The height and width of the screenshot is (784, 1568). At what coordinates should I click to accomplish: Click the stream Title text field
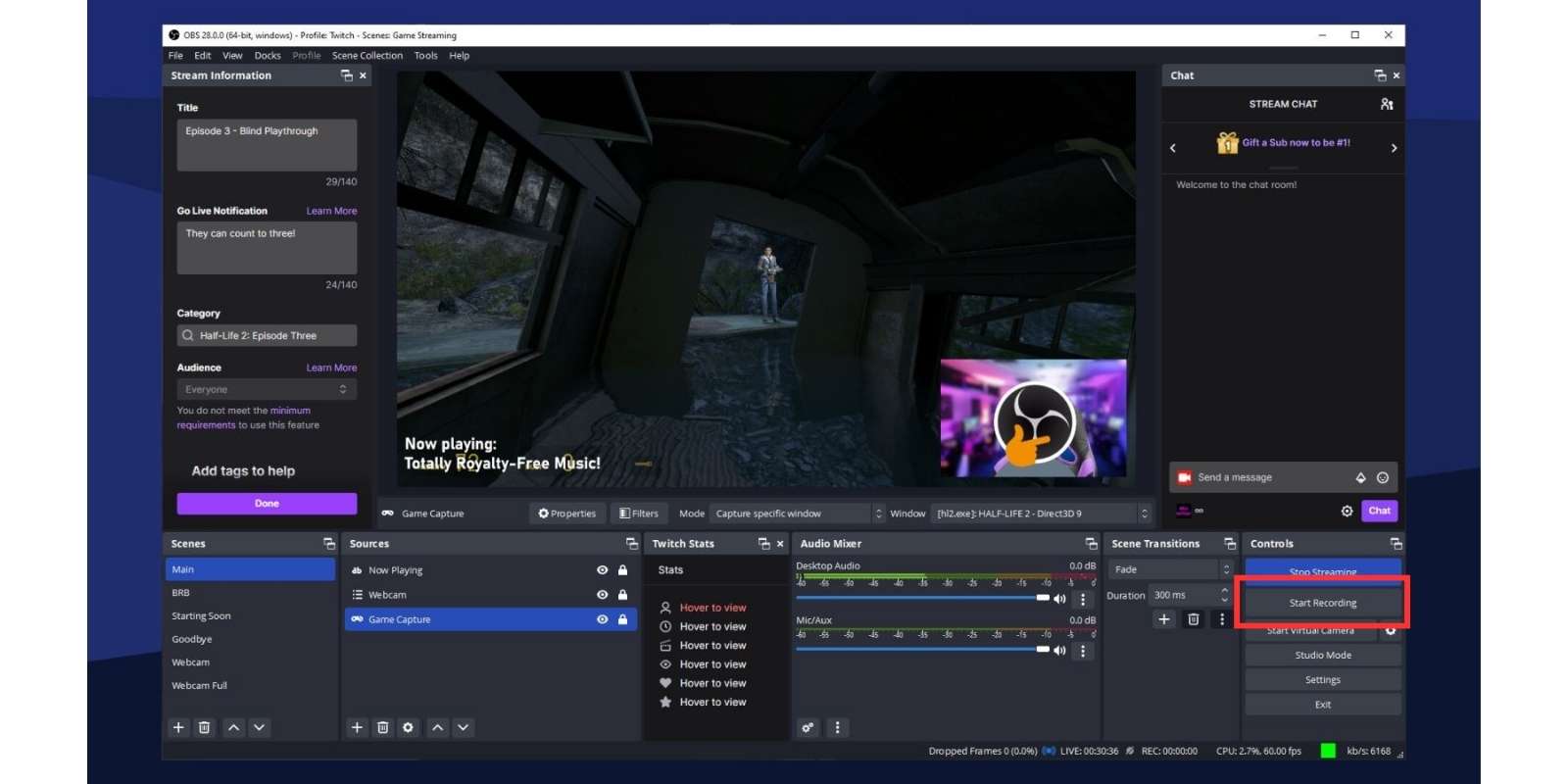tap(267, 144)
